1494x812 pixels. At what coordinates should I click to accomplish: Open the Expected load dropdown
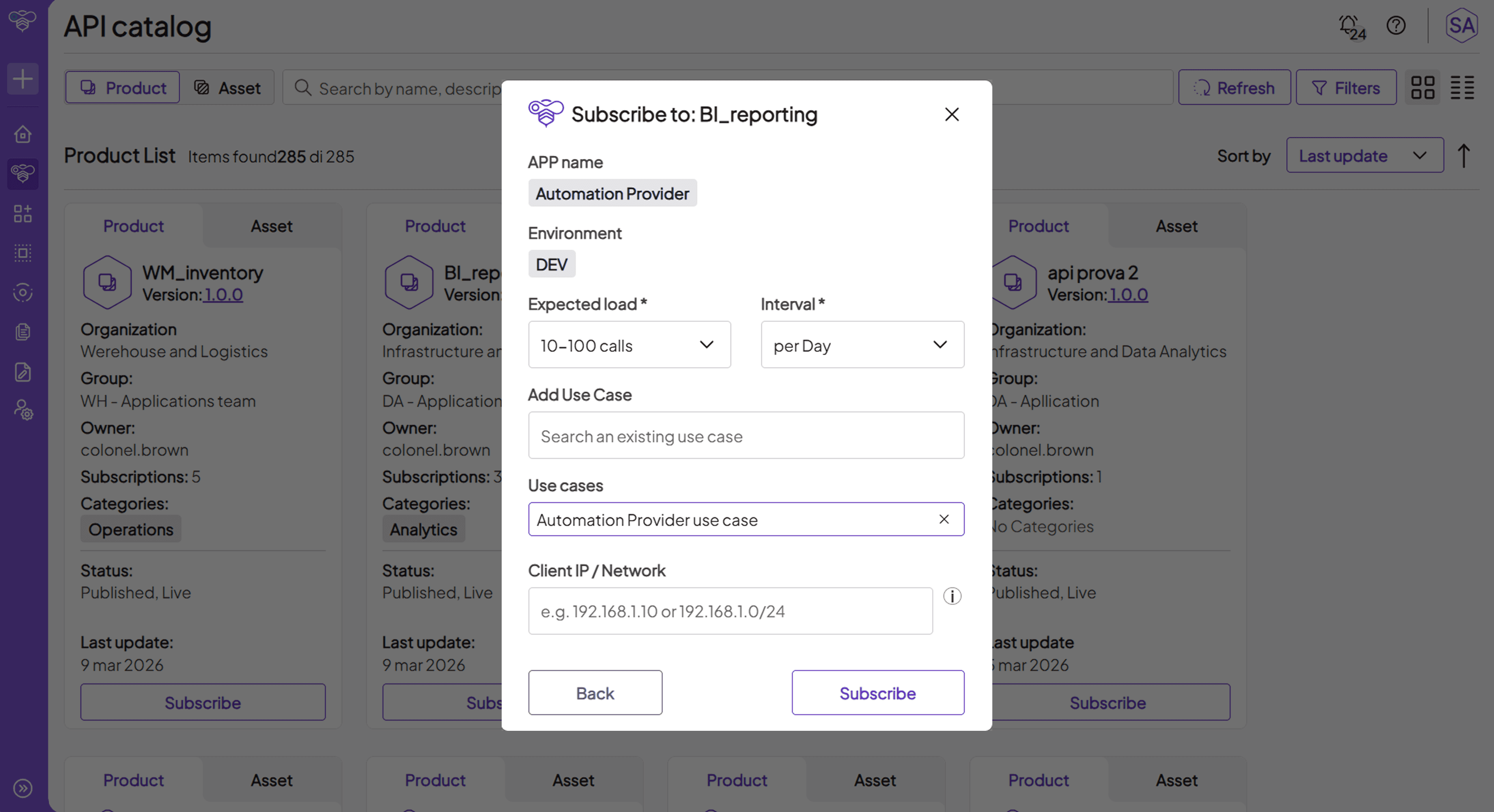(x=629, y=345)
